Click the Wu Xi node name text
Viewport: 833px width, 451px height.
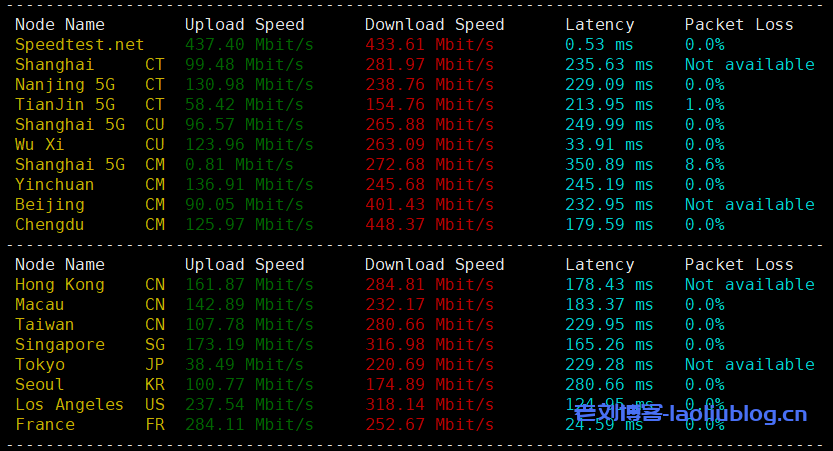click(39, 144)
